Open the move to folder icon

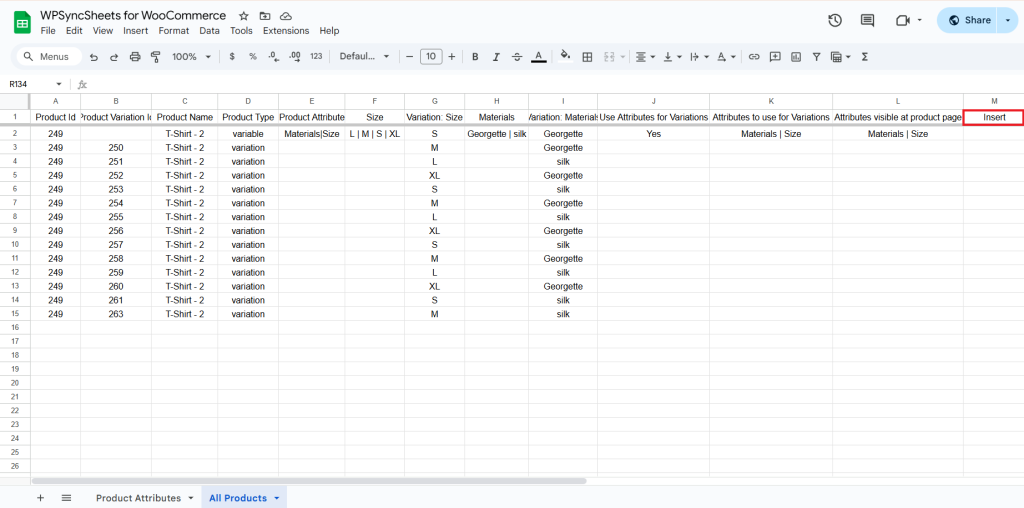[x=264, y=16]
